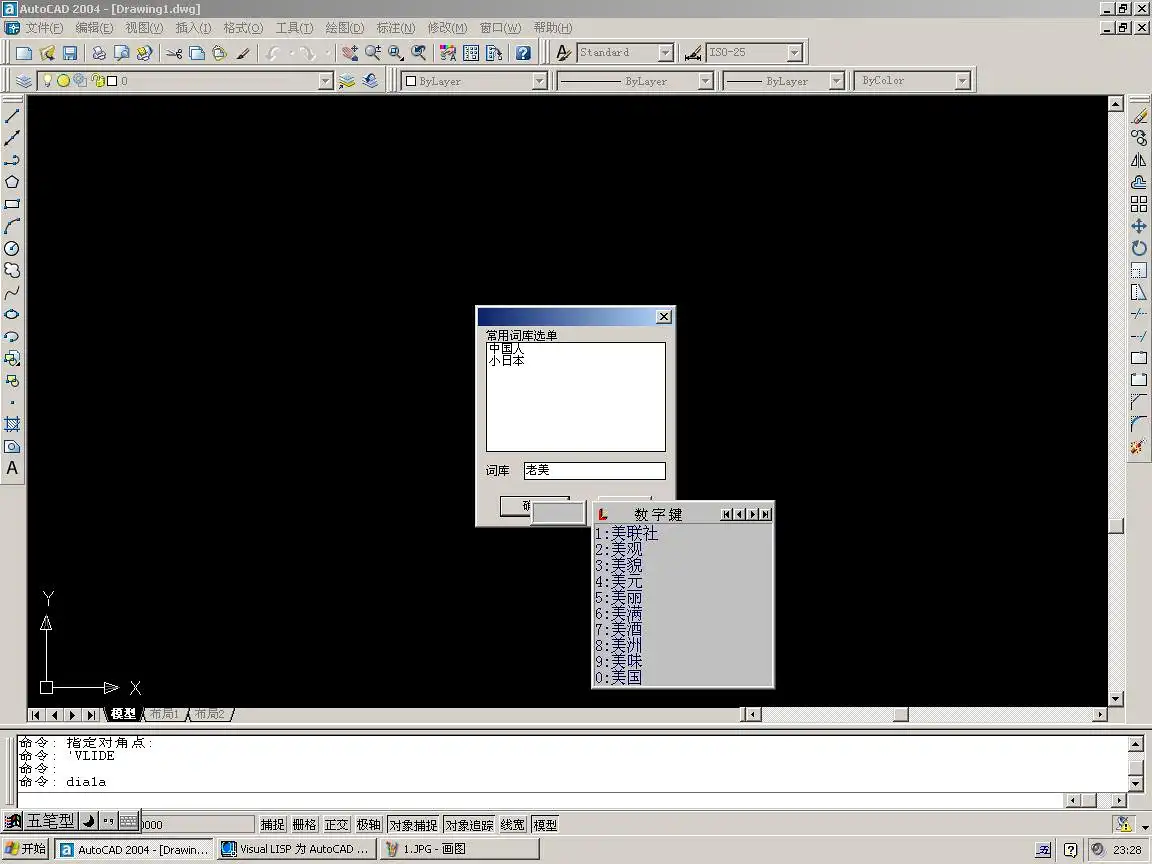Toggle 捕捉 snap mode

click(x=272, y=825)
